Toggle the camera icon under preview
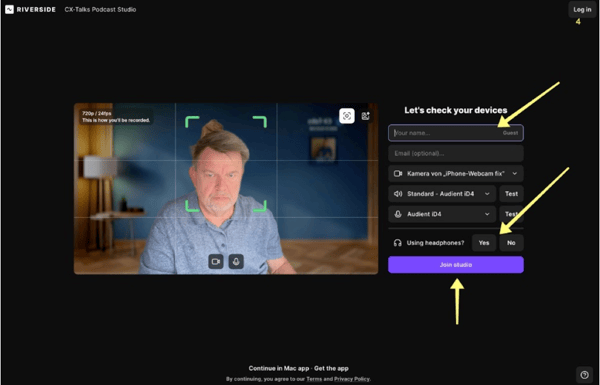 point(216,261)
